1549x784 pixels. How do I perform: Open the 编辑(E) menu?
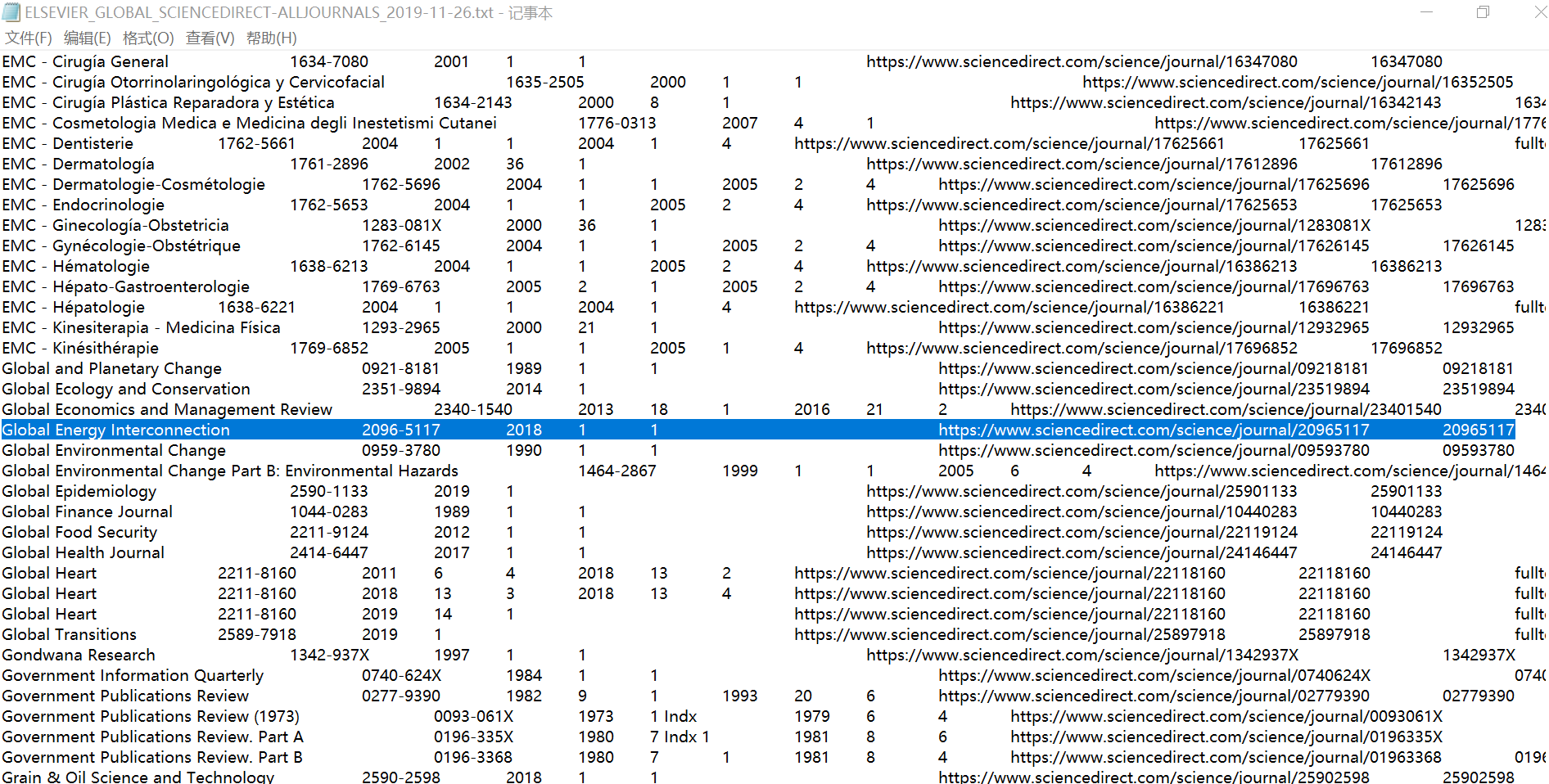87,38
